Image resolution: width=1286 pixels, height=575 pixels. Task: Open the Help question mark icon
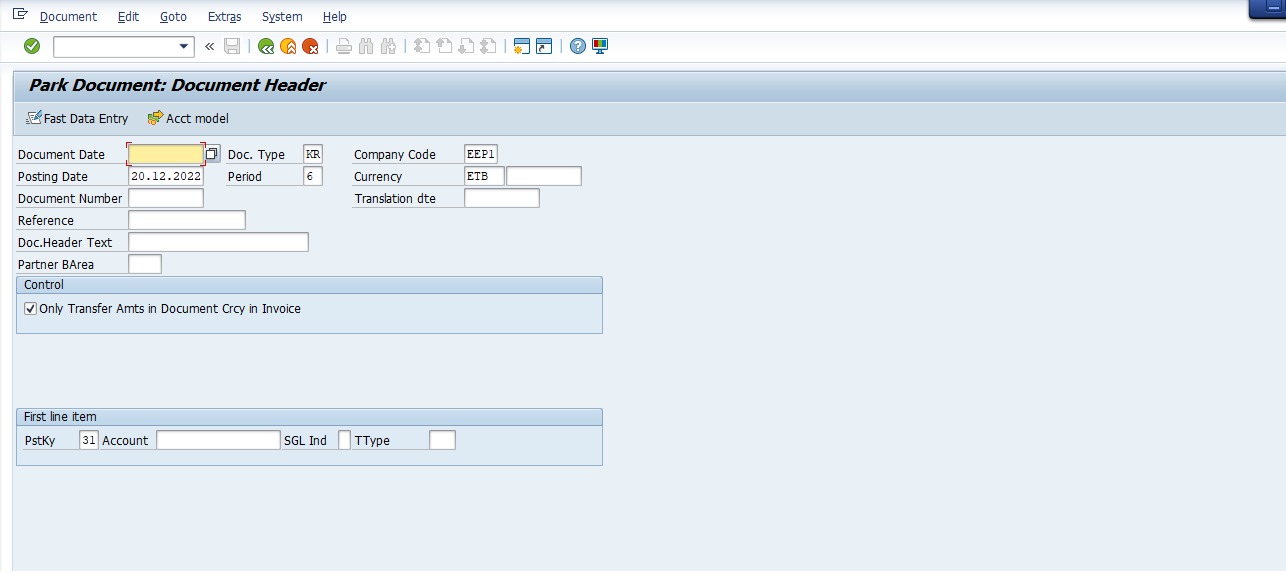(x=577, y=46)
